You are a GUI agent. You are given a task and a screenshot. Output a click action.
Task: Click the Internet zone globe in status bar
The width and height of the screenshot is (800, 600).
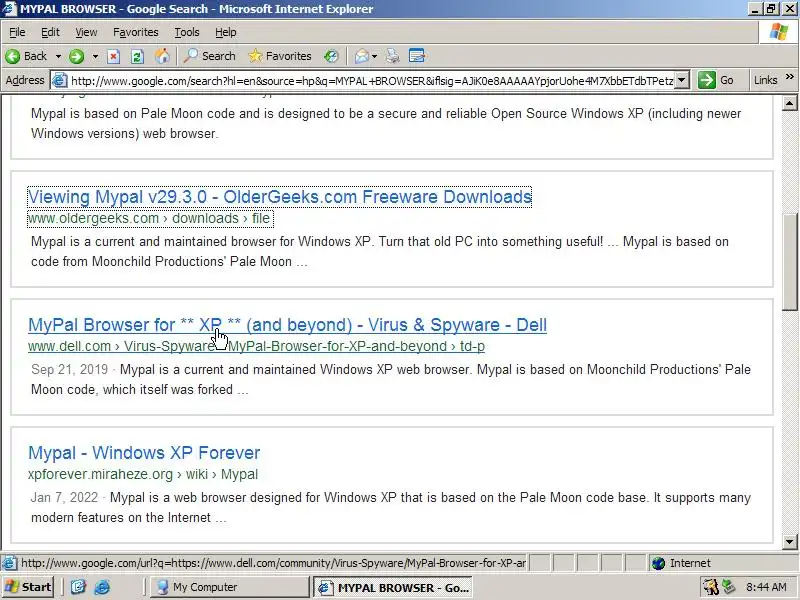659,563
